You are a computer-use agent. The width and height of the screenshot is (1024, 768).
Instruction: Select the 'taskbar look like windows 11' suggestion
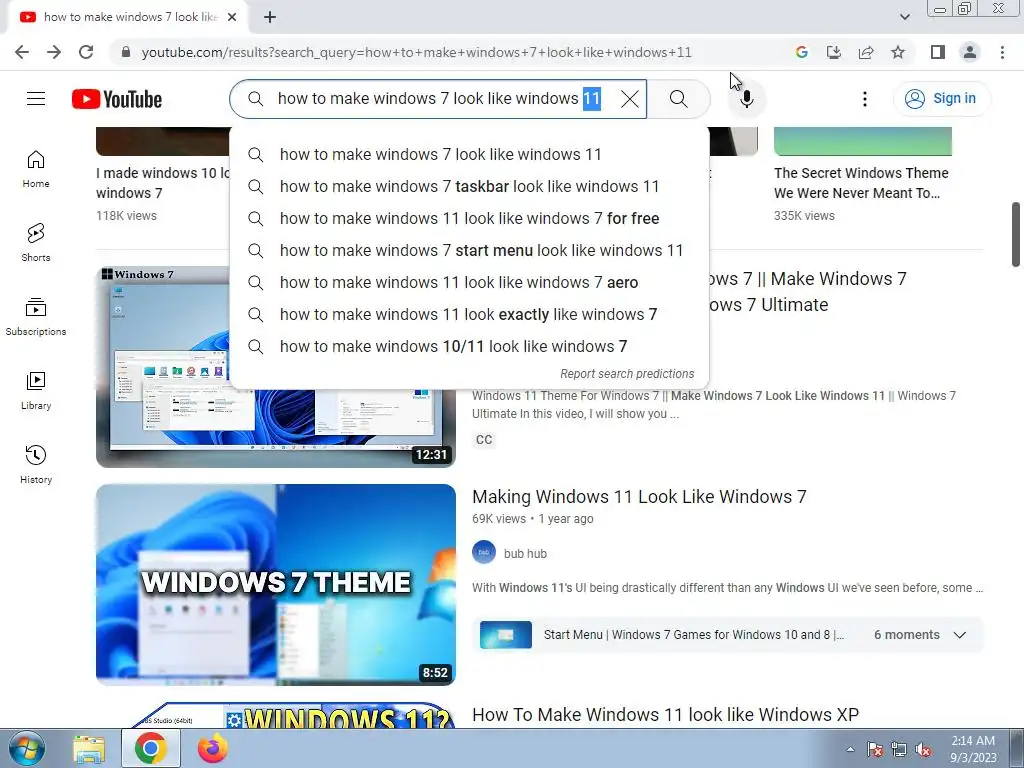click(x=469, y=186)
